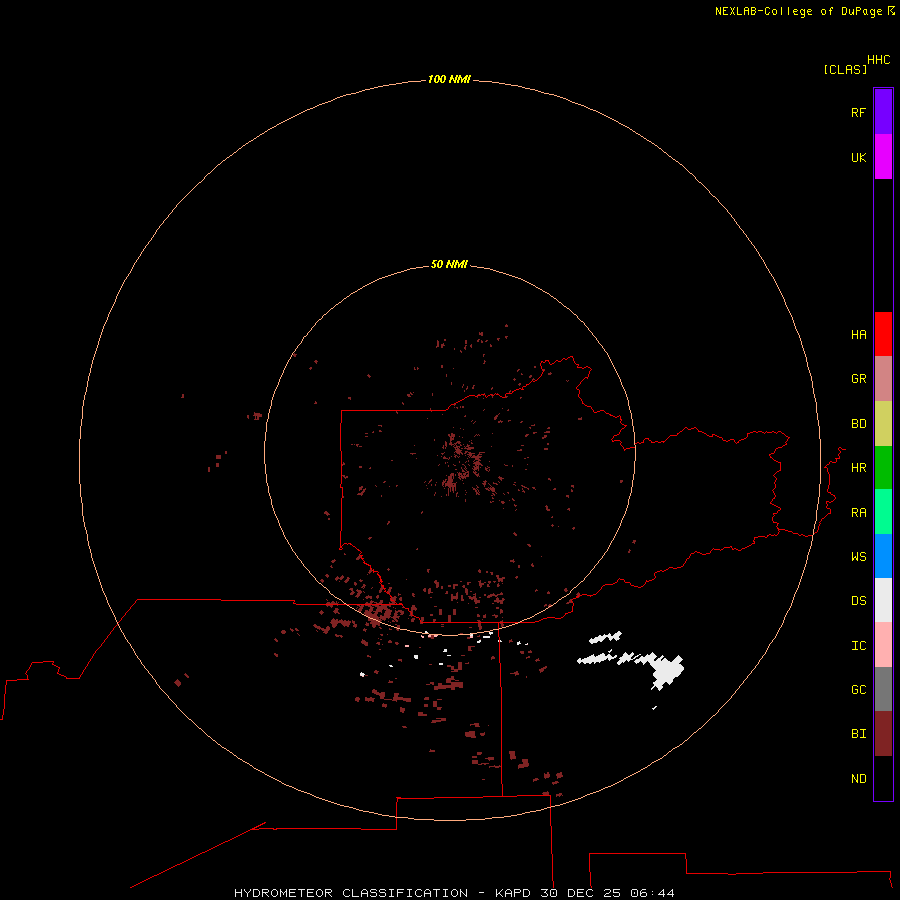The width and height of the screenshot is (900, 900).
Task: Click the UK magenta legend swatch
Action: 883,157
